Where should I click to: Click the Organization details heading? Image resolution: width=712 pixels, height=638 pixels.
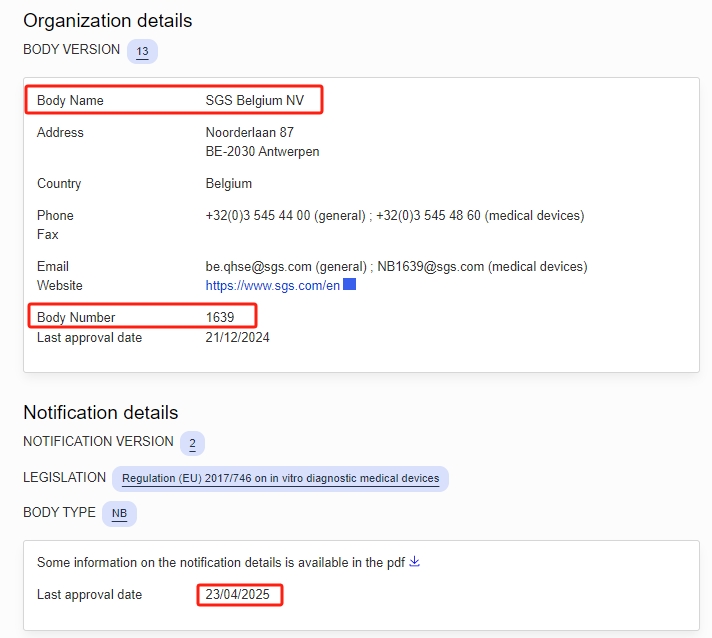(108, 21)
